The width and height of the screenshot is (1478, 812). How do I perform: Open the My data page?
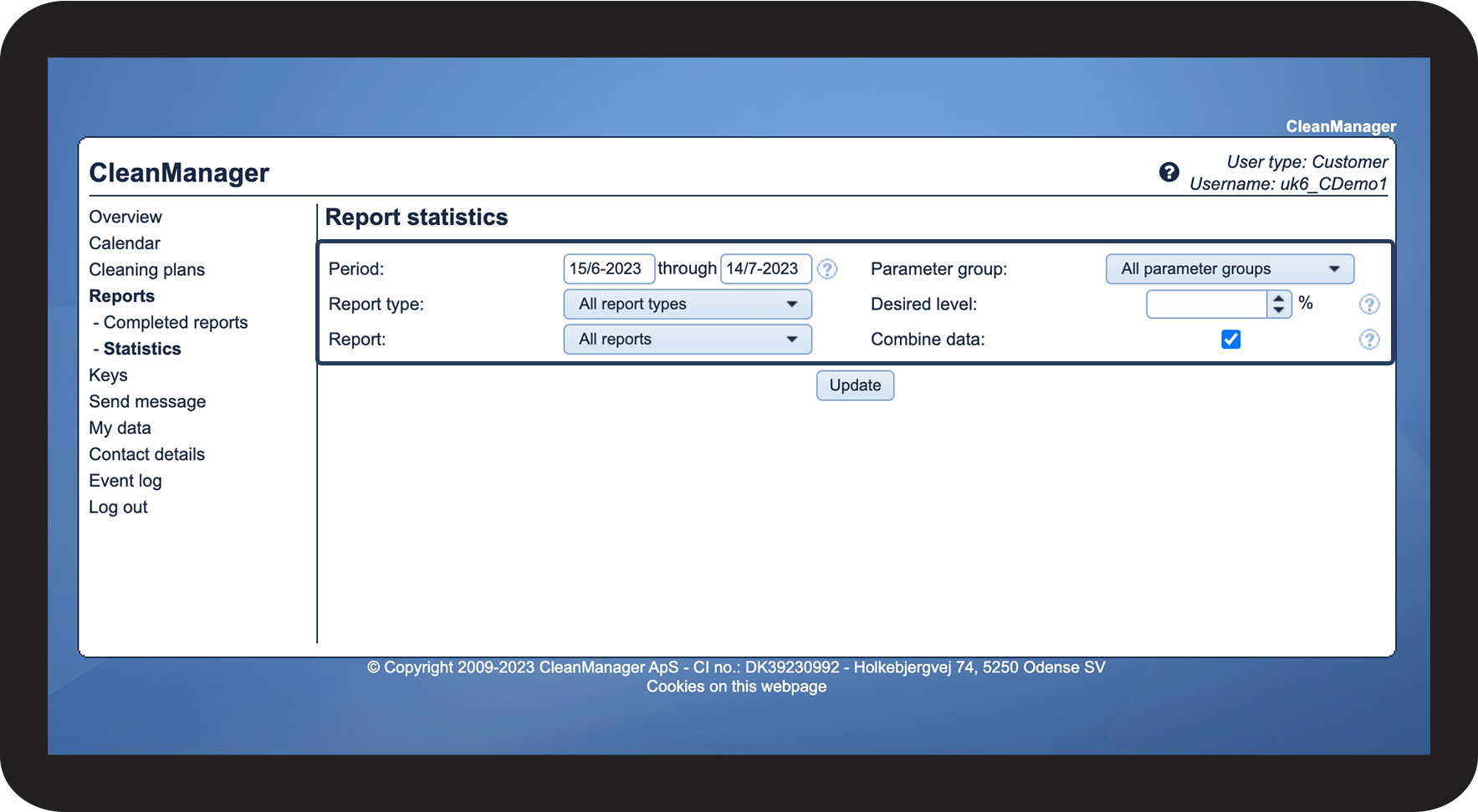click(x=120, y=428)
